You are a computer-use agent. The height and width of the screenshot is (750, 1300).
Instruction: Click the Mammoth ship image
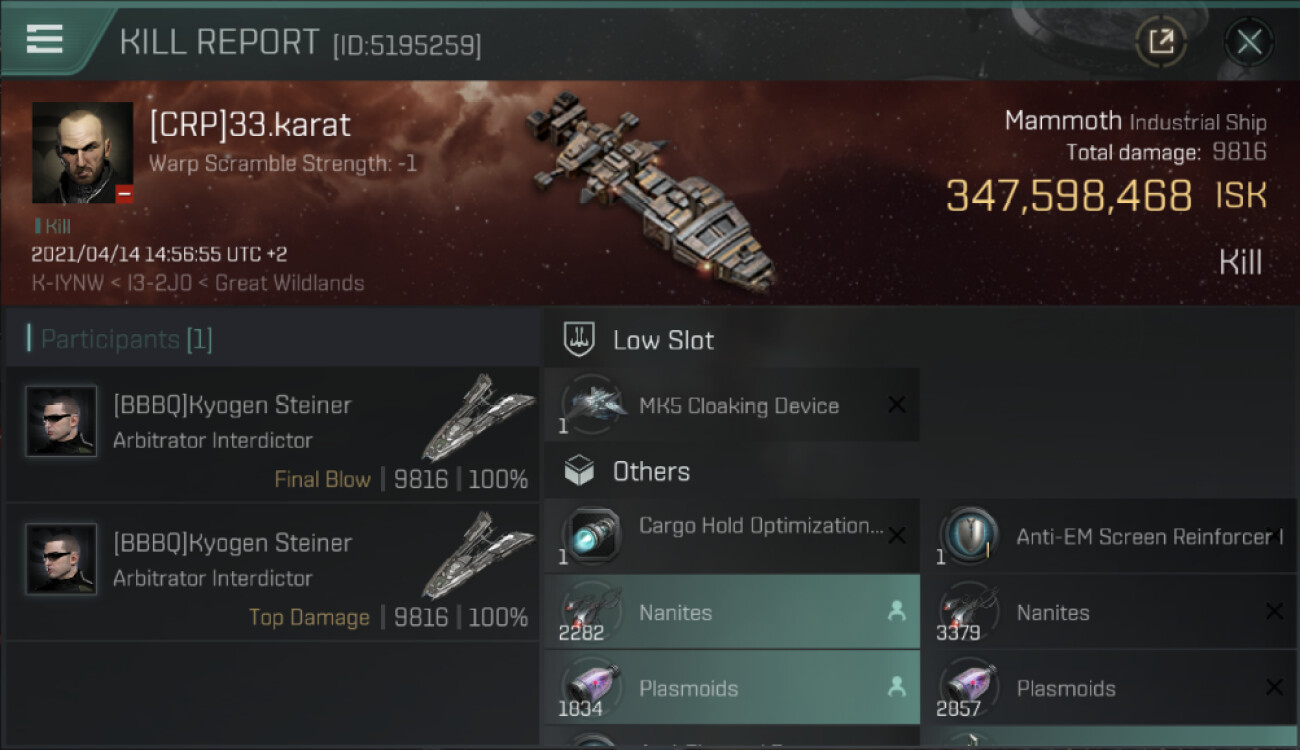click(x=648, y=190)
